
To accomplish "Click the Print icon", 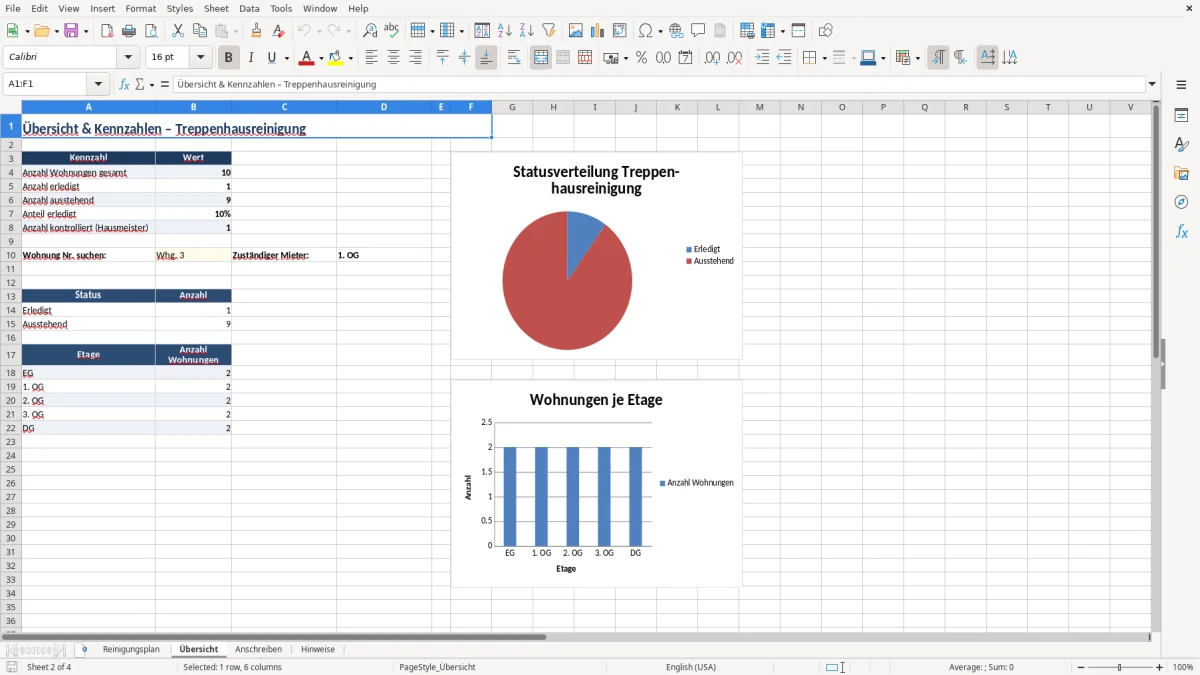I will coord(129,31).
